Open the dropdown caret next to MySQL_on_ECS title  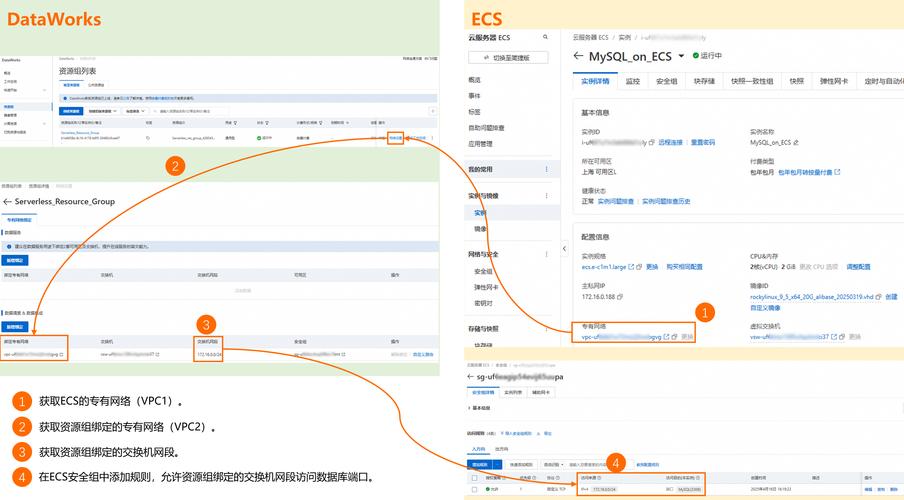pos(682,56)
